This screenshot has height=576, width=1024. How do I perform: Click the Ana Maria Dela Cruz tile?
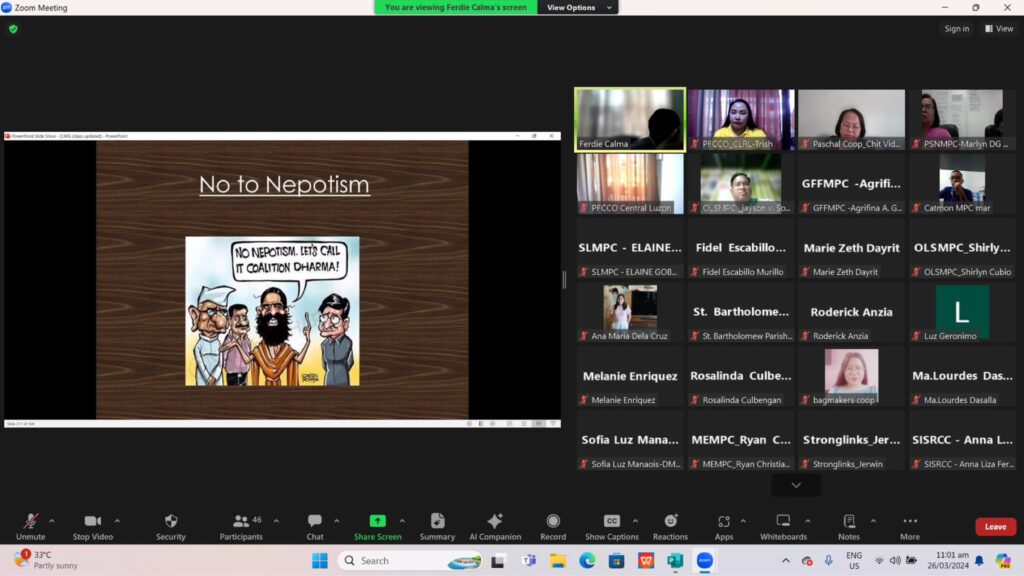tap(630, 312)
